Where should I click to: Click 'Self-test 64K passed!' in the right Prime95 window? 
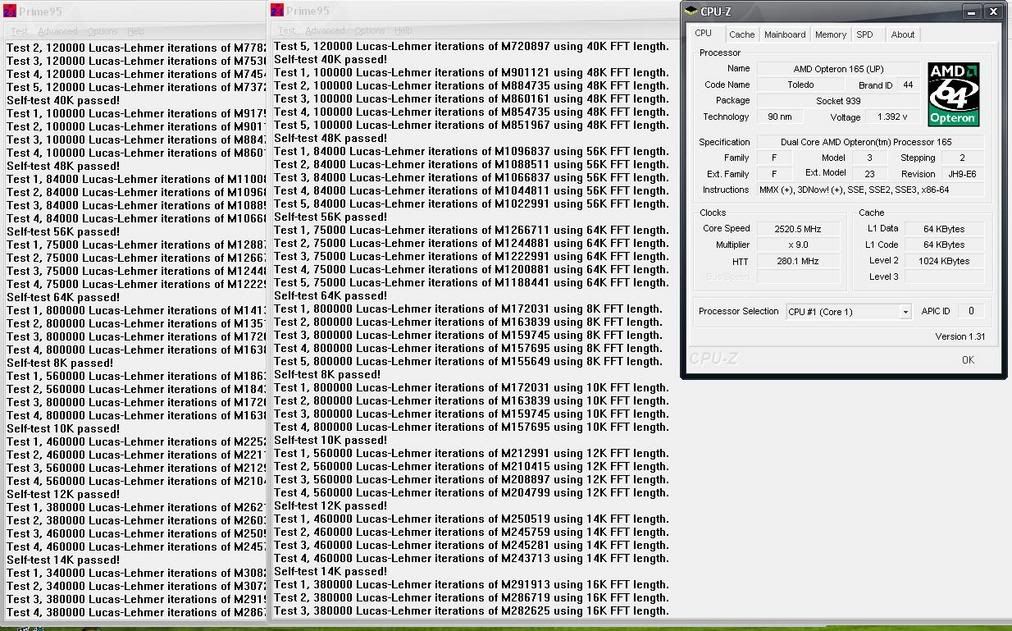coord(330,295)
